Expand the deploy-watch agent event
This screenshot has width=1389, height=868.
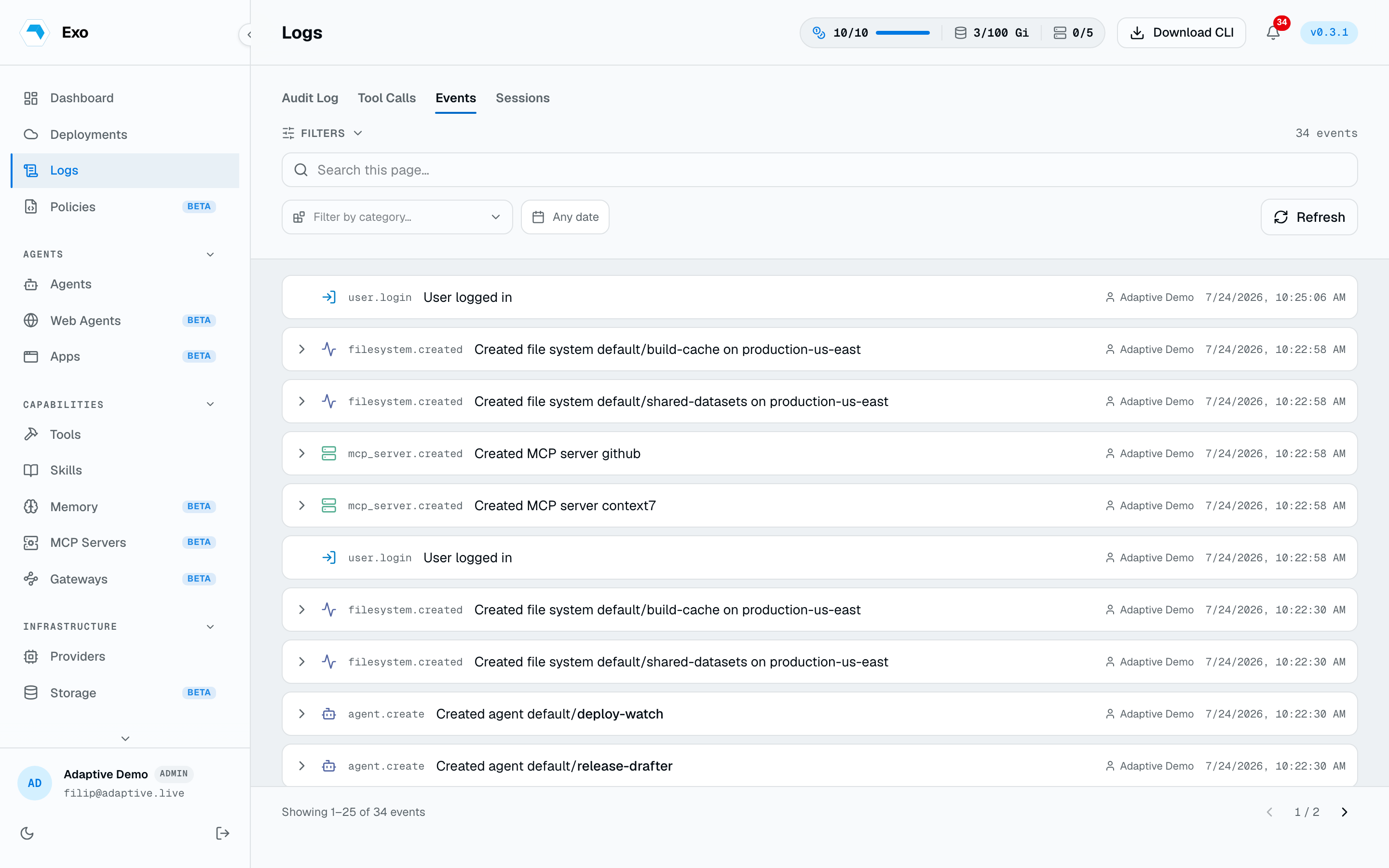pos(302,714)
